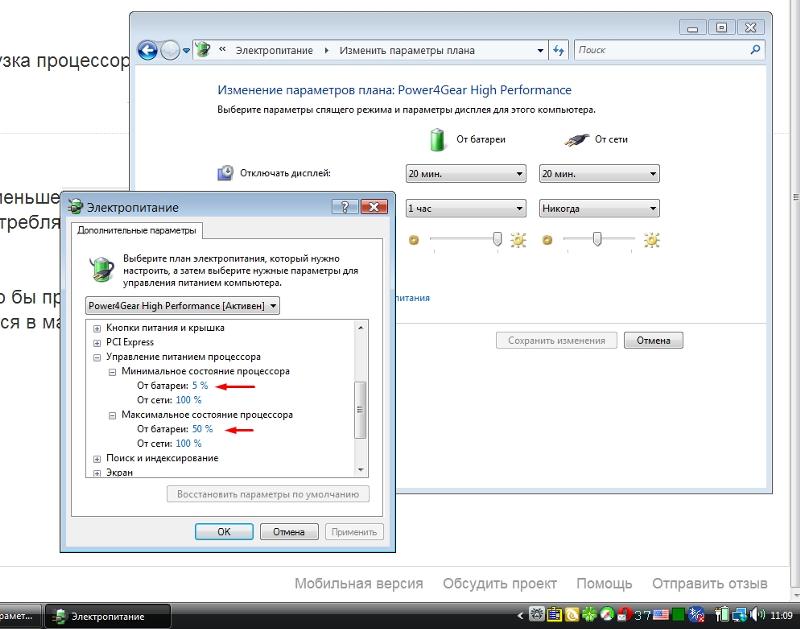Image resolution: width=800 pixels, height=629 pixels.
Task: Click the system clock showing 11:09
Action: (781, 616)
